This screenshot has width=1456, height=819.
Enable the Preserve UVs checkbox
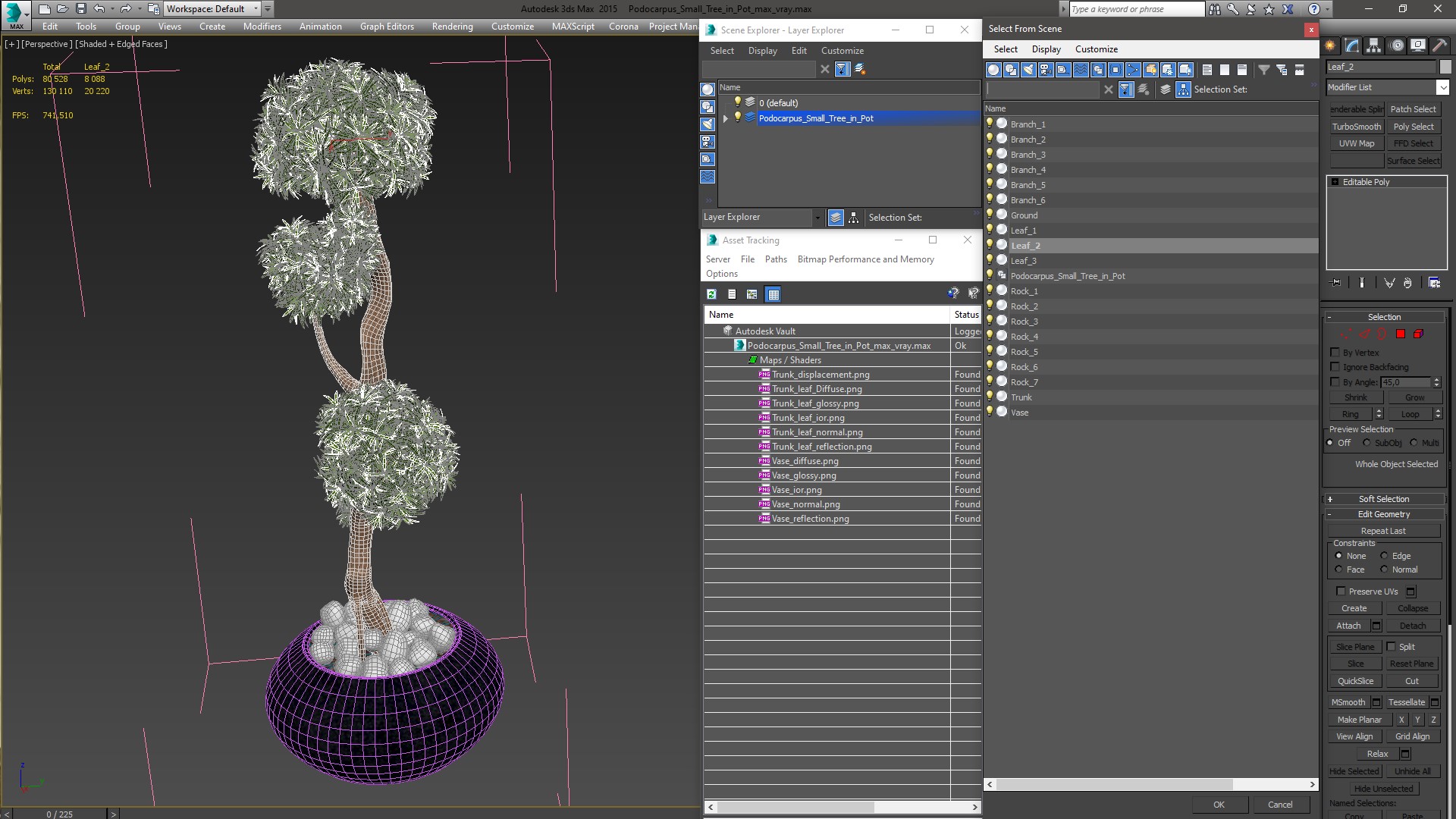coord(1341,591)
